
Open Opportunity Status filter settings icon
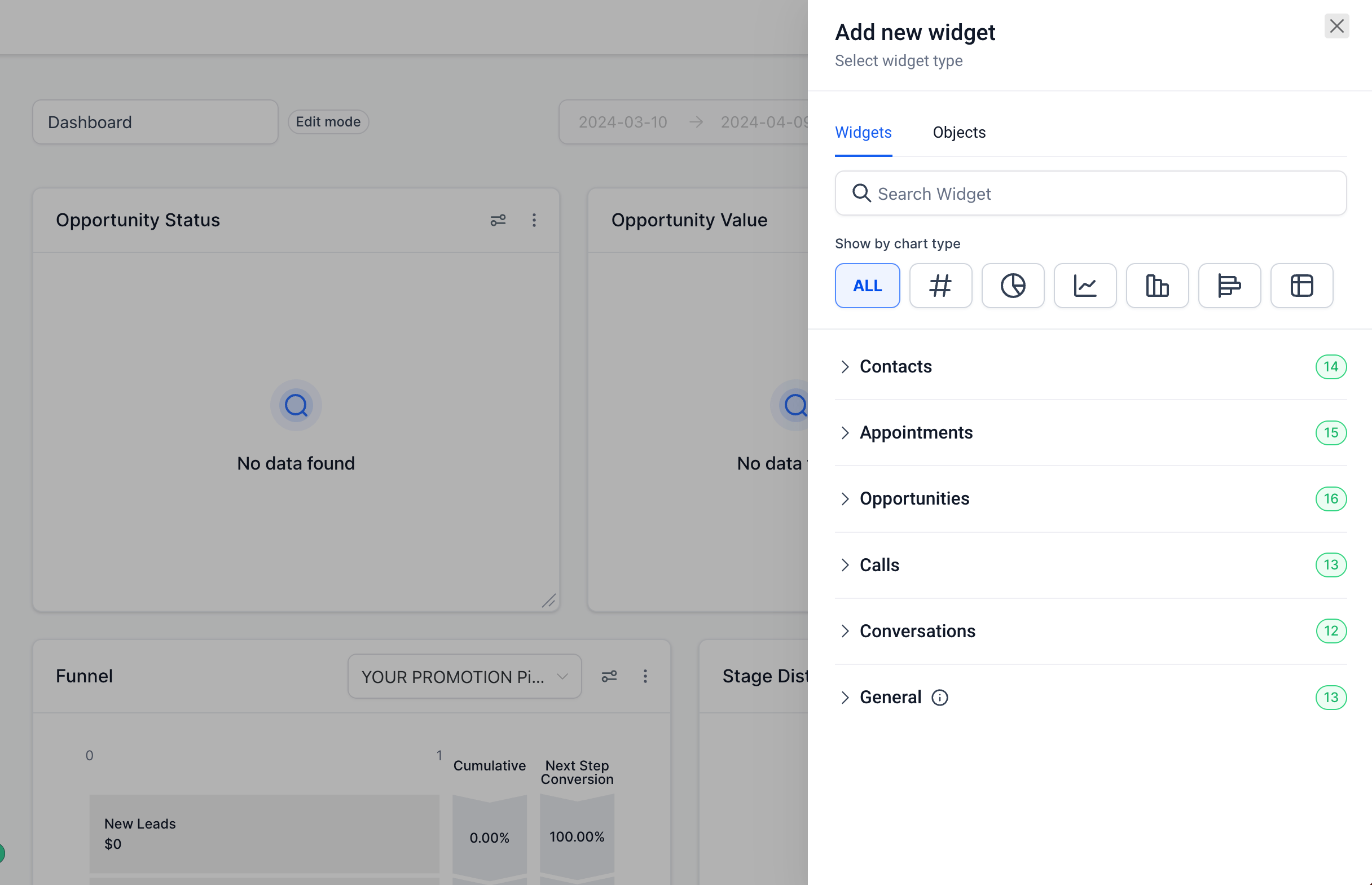pos(498,220)
